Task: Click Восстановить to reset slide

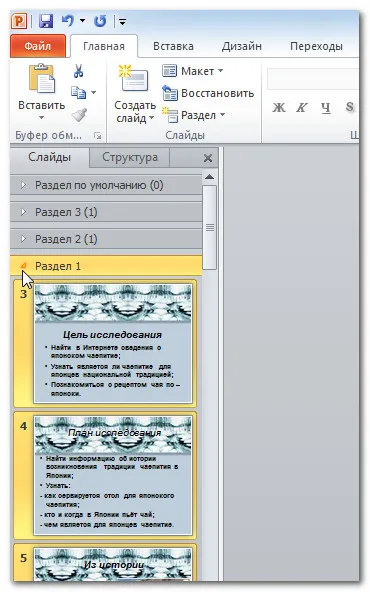Action: point(208,93)
